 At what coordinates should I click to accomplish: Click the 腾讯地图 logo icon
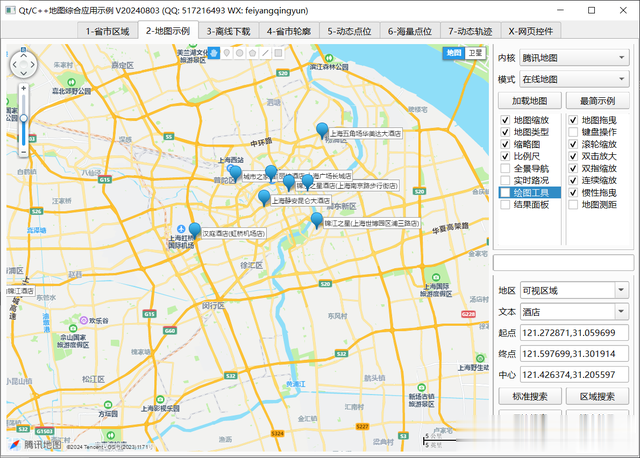tap(15, 444)
